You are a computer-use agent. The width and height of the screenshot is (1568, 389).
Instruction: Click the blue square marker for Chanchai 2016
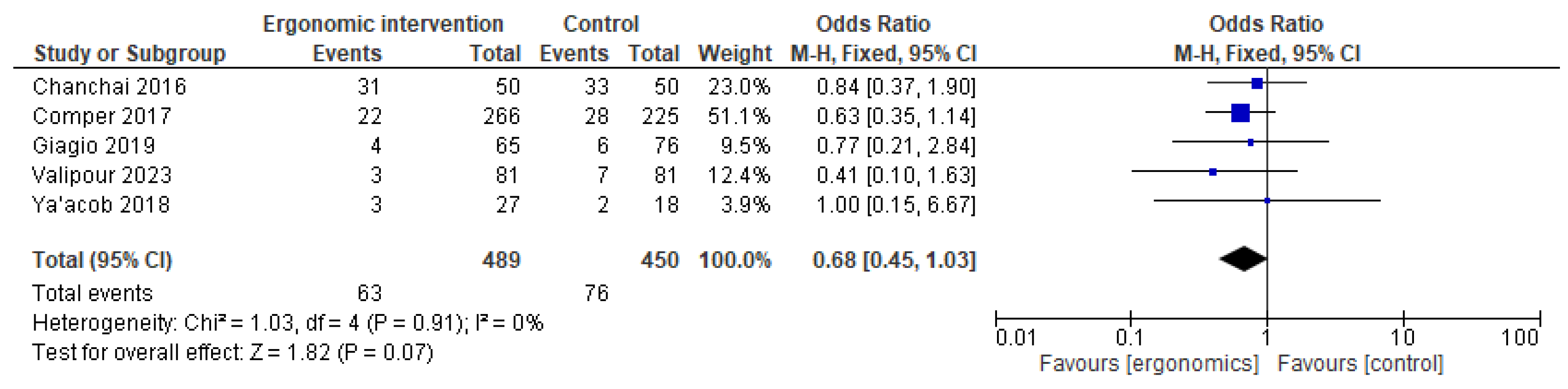pyautogui.click(x=1257, y=83)
